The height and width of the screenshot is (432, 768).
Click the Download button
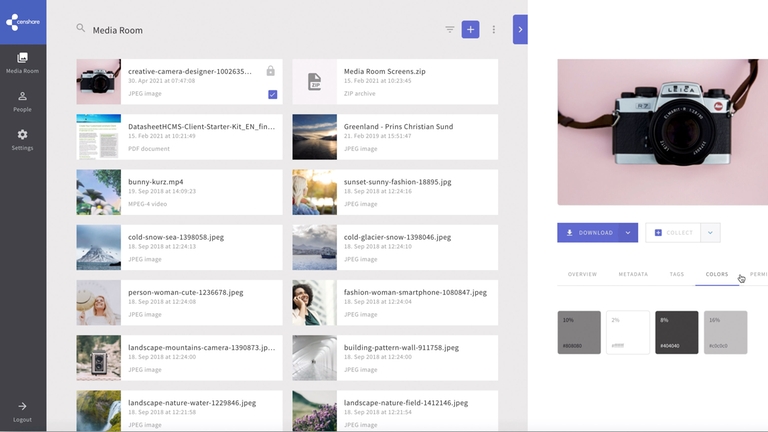pos(588,233)
